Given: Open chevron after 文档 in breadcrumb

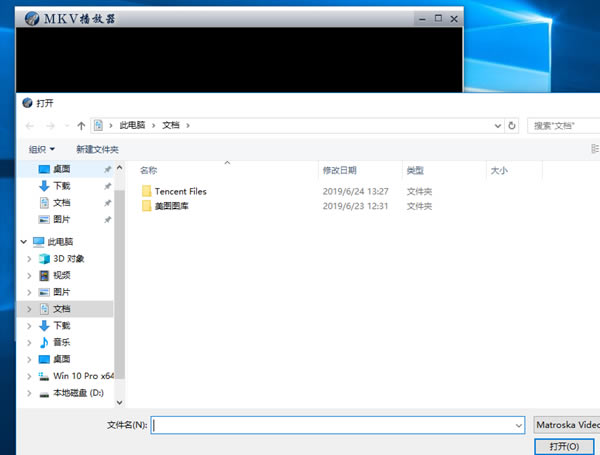Looking at the screenshot, I should point(188,126).
